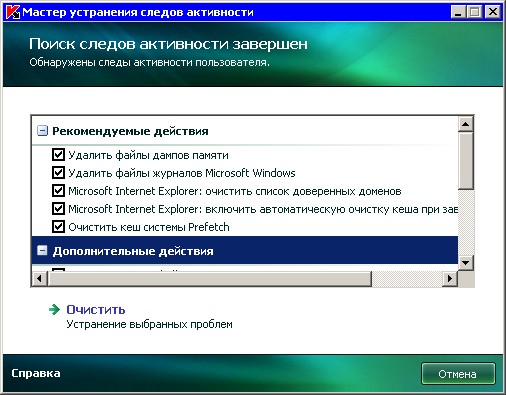Click the Удалить файлы дампов памяти label
Image resolution: width=506 pixels, height=395 pixels.
[x=148, y=155]
